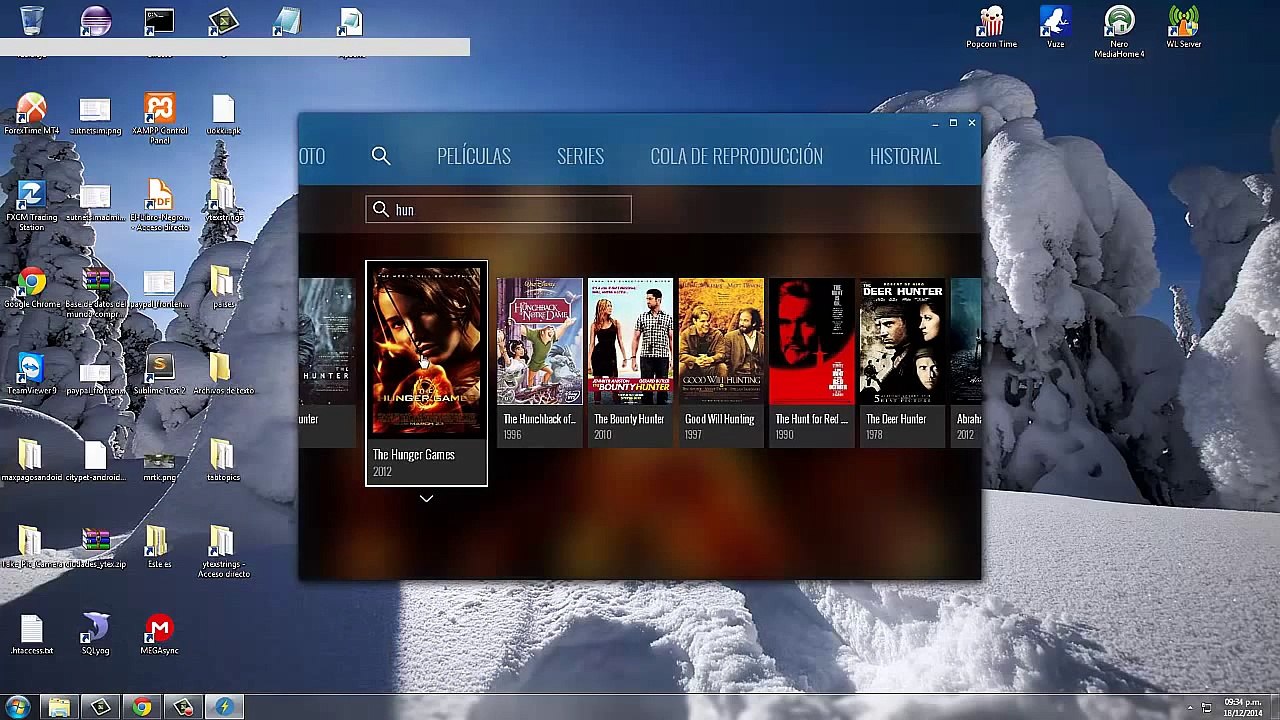The image size is (1280, 720).
Task: Select Good Will Hunting poster
Action: pyautogui.click(x=721, y=343)
